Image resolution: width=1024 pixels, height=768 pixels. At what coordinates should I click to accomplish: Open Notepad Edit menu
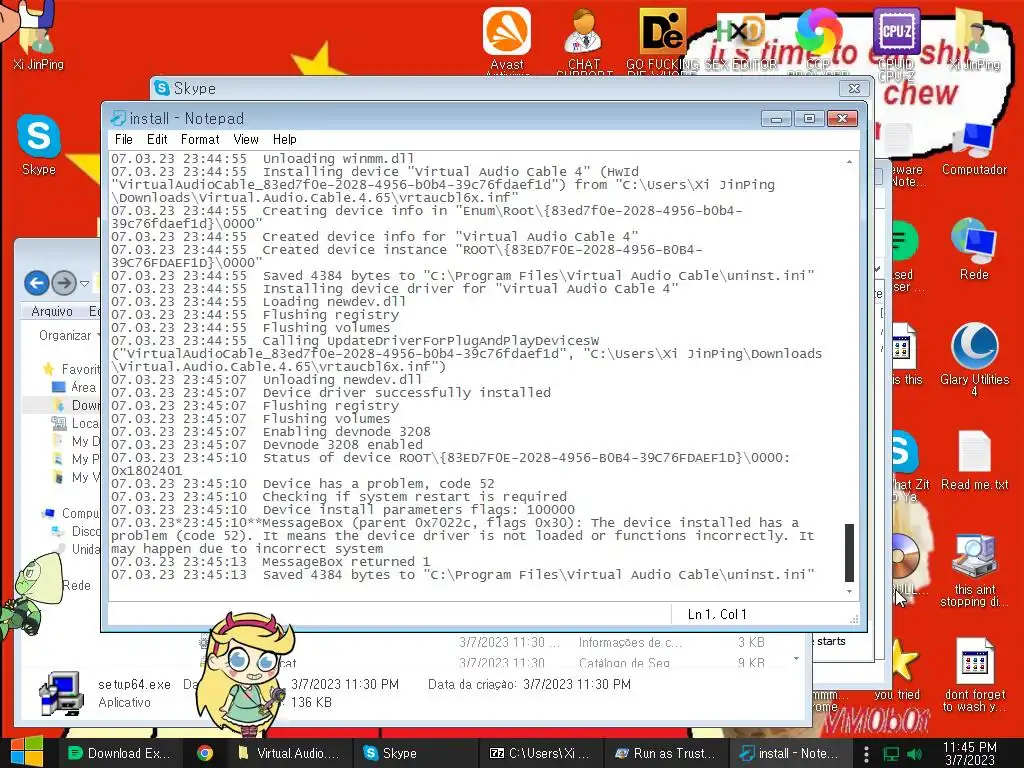pyautogui.click(x=157, y=139)
